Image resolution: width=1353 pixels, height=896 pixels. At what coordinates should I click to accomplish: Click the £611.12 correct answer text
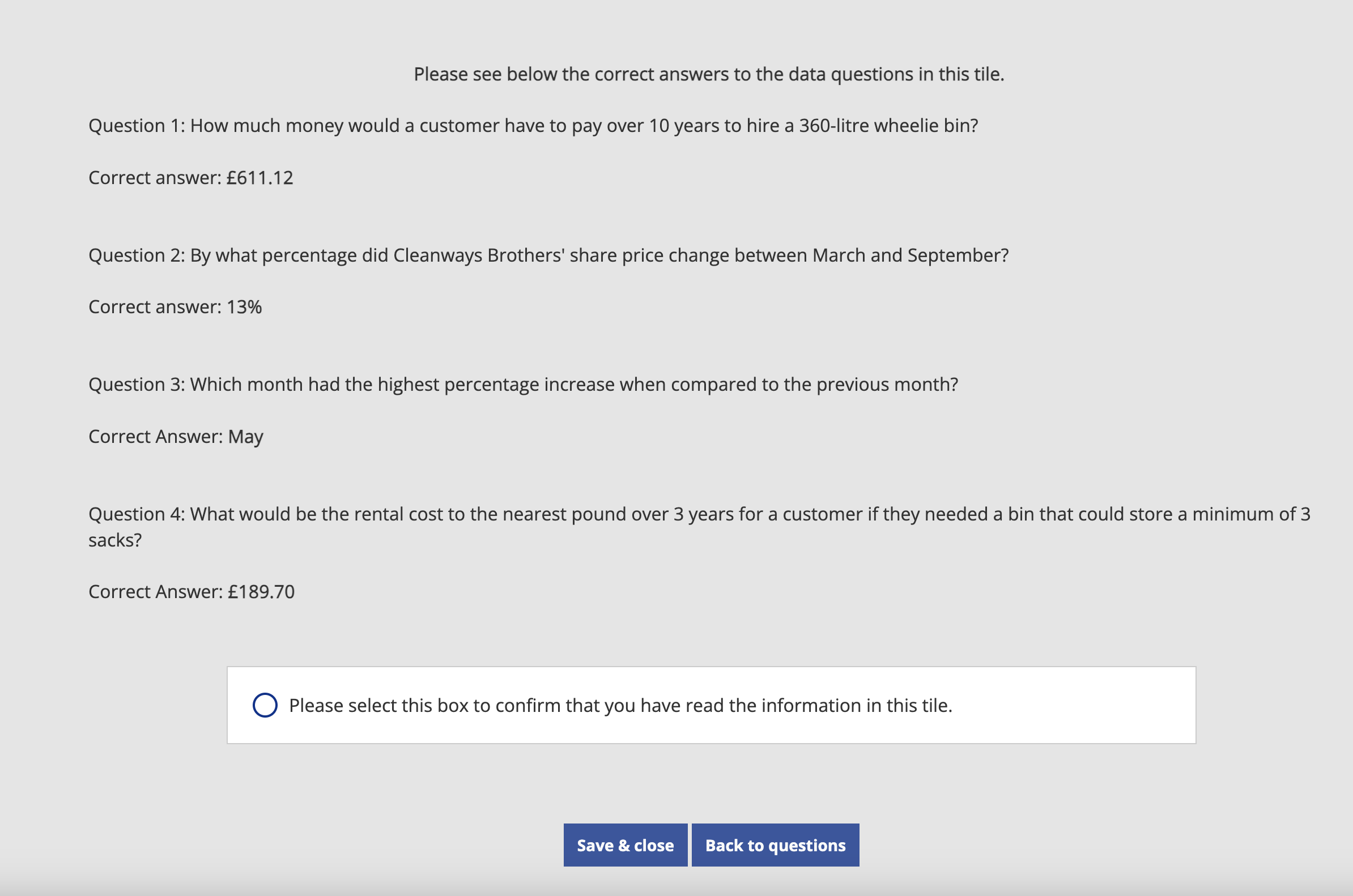(x=190, y=178)
